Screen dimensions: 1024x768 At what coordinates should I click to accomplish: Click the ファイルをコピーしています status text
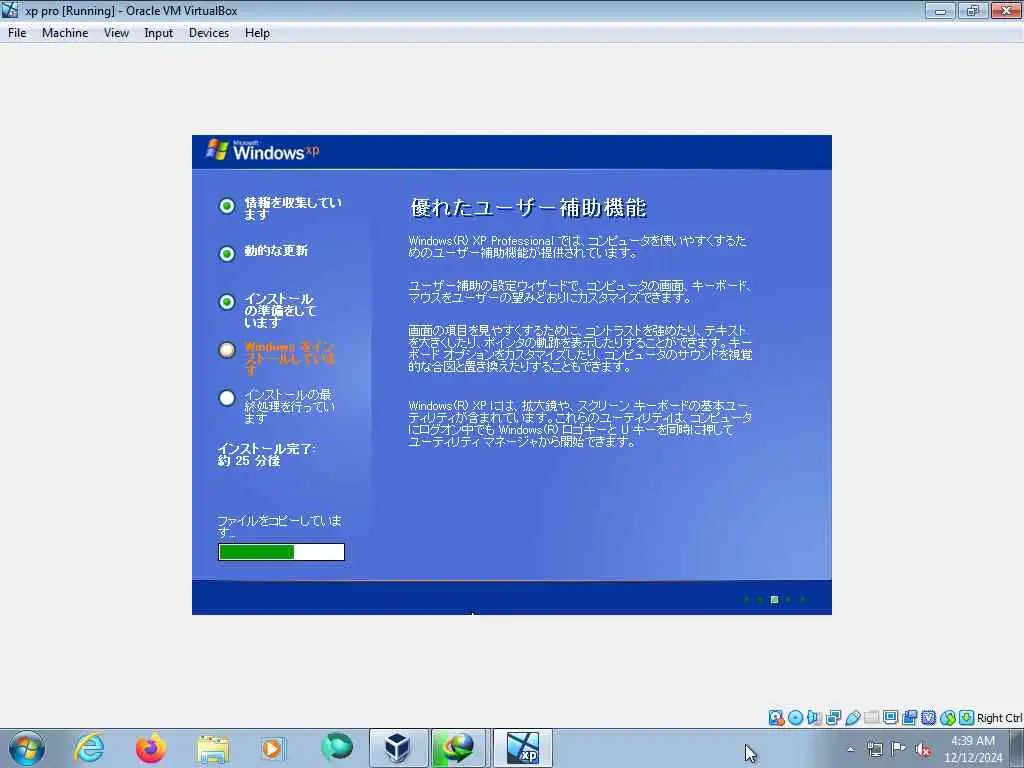(x=280, y=526)
